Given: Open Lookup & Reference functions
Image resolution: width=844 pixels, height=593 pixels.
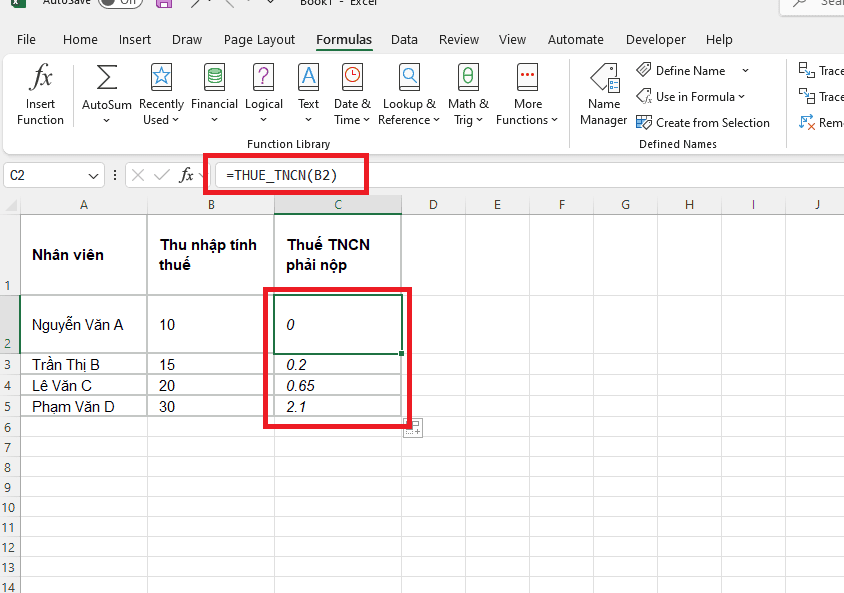Looking at the screenshot, I should 409,94.
